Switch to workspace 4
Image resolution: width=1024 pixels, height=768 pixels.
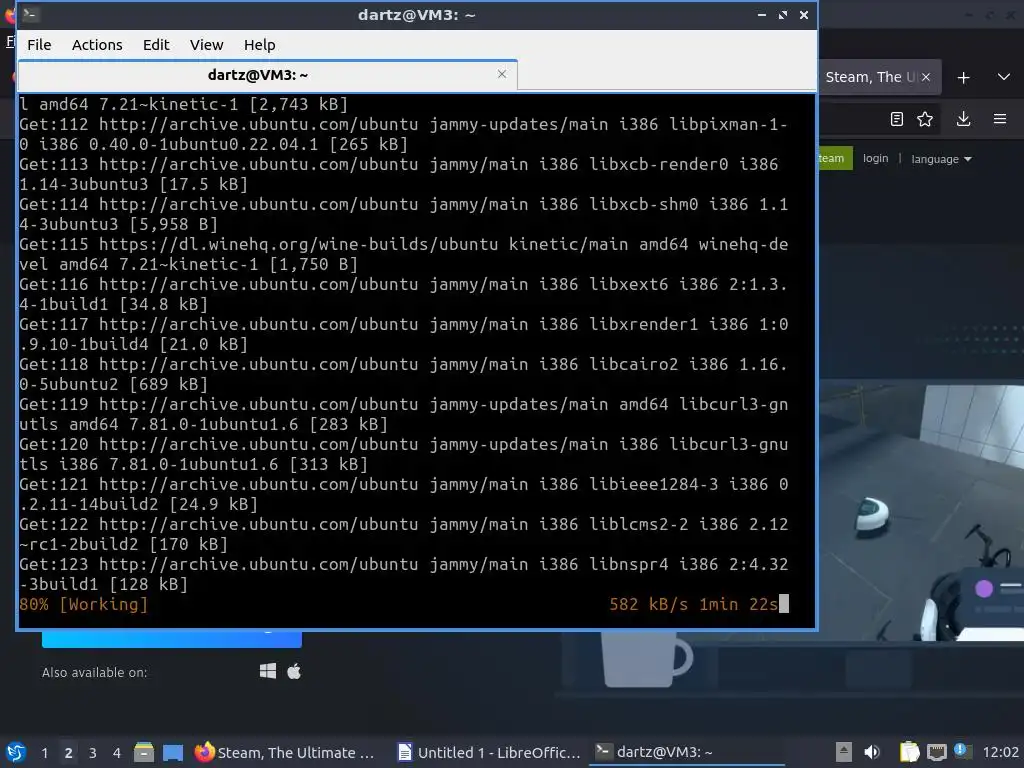(116, 753)
